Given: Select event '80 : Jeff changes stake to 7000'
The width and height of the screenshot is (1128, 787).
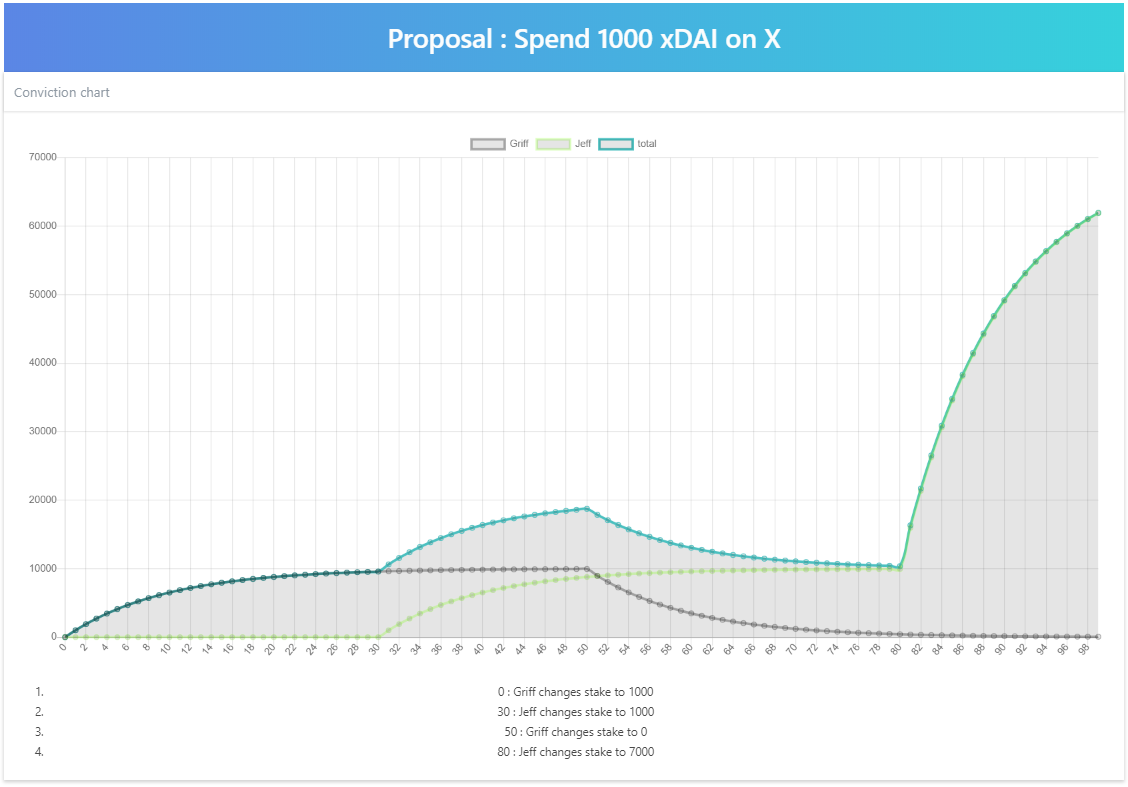Looking at the screenshot, I should point(575,752).
